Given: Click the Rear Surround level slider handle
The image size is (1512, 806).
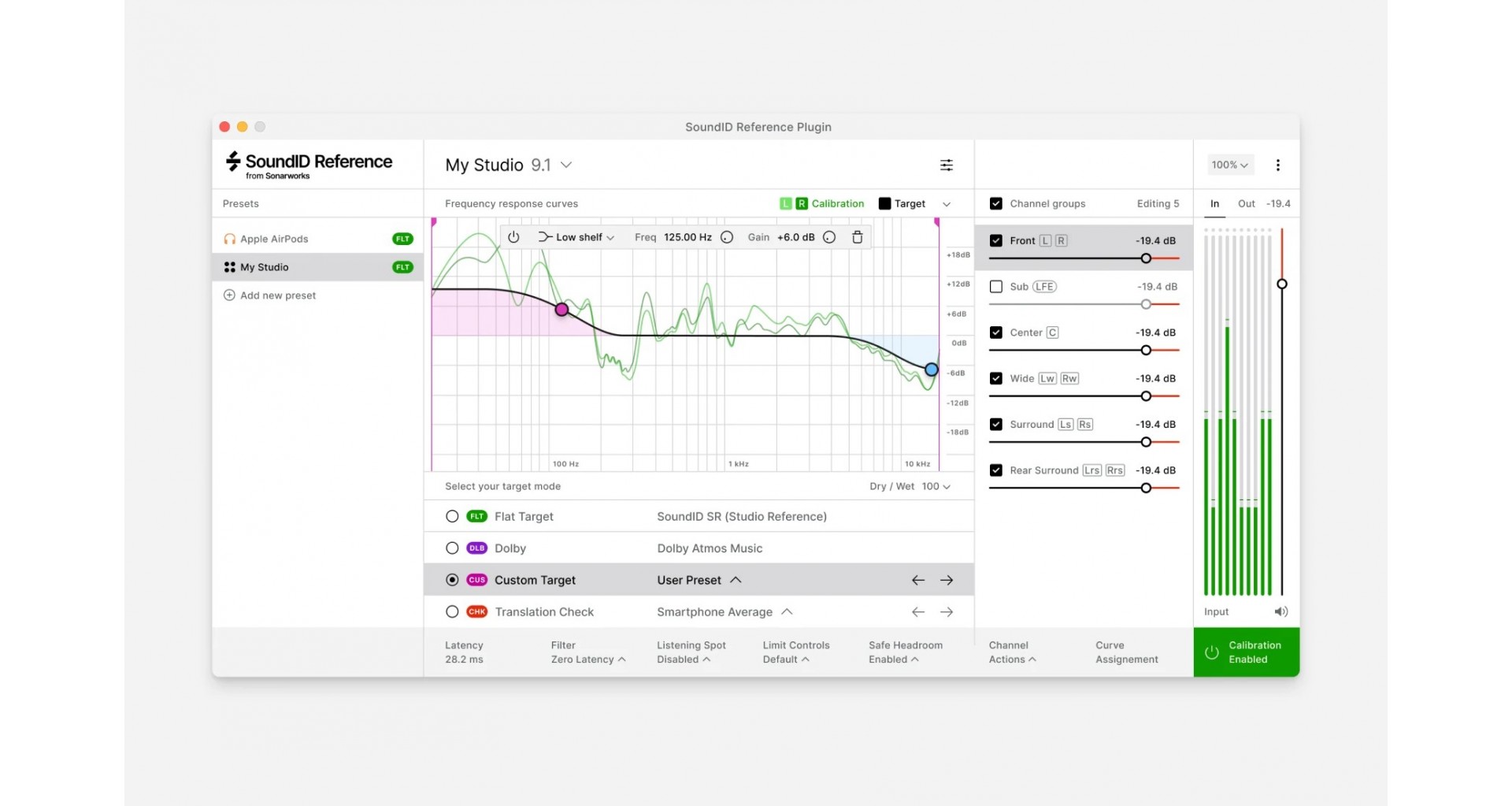Looking at the screenshot, I should 1146,488.
